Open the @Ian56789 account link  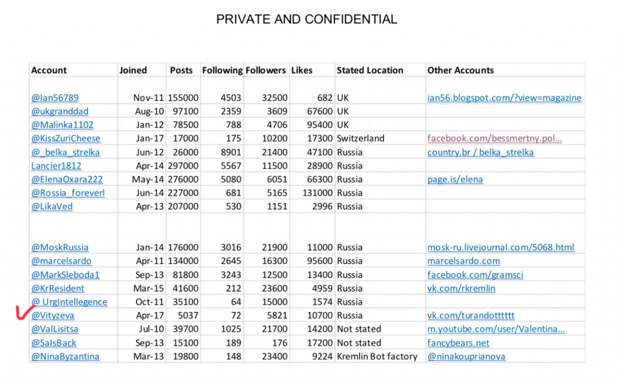55,98
